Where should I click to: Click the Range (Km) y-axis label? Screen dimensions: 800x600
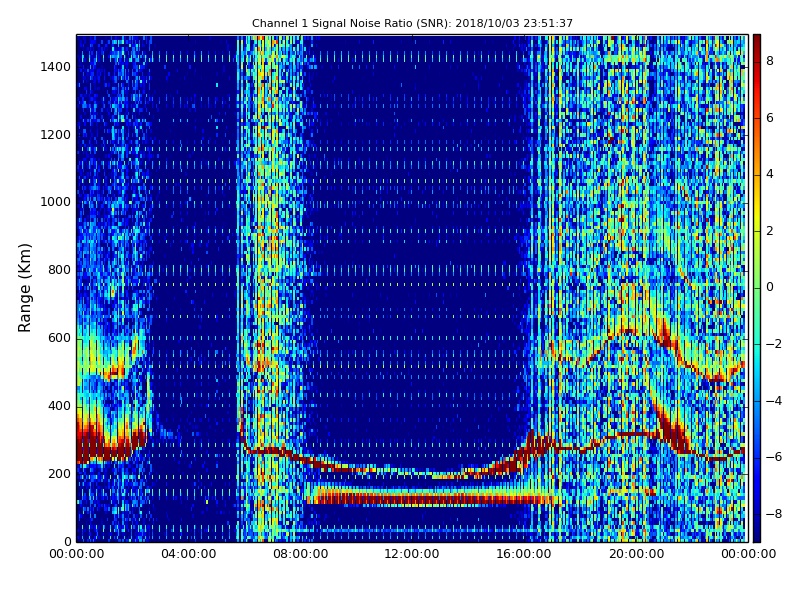[x=24, y=288]
